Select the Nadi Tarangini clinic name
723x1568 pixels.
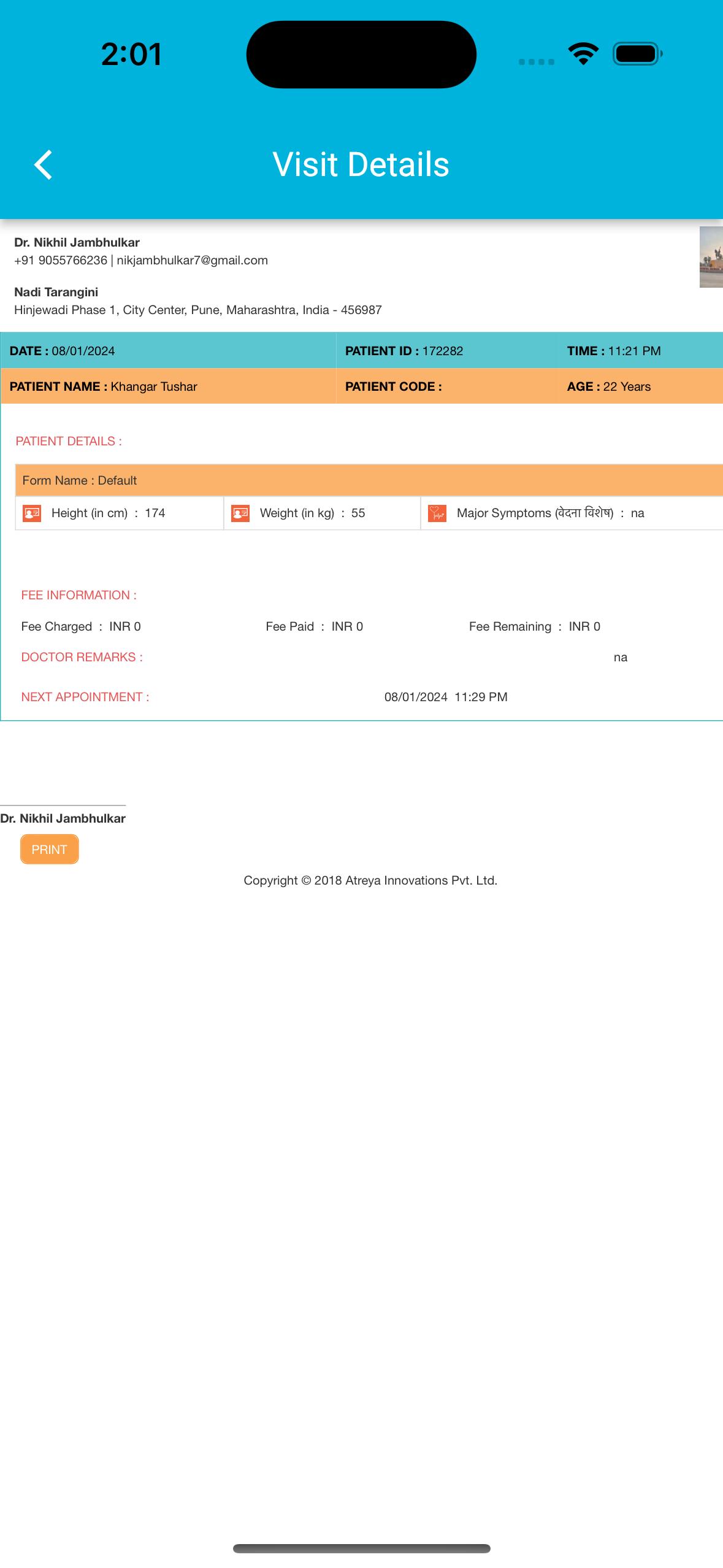(x=56, y=292)
